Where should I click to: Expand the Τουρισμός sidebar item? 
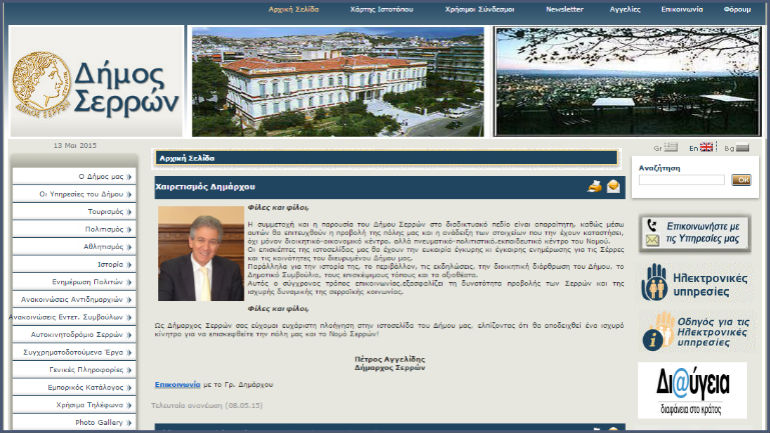[74, 211]
